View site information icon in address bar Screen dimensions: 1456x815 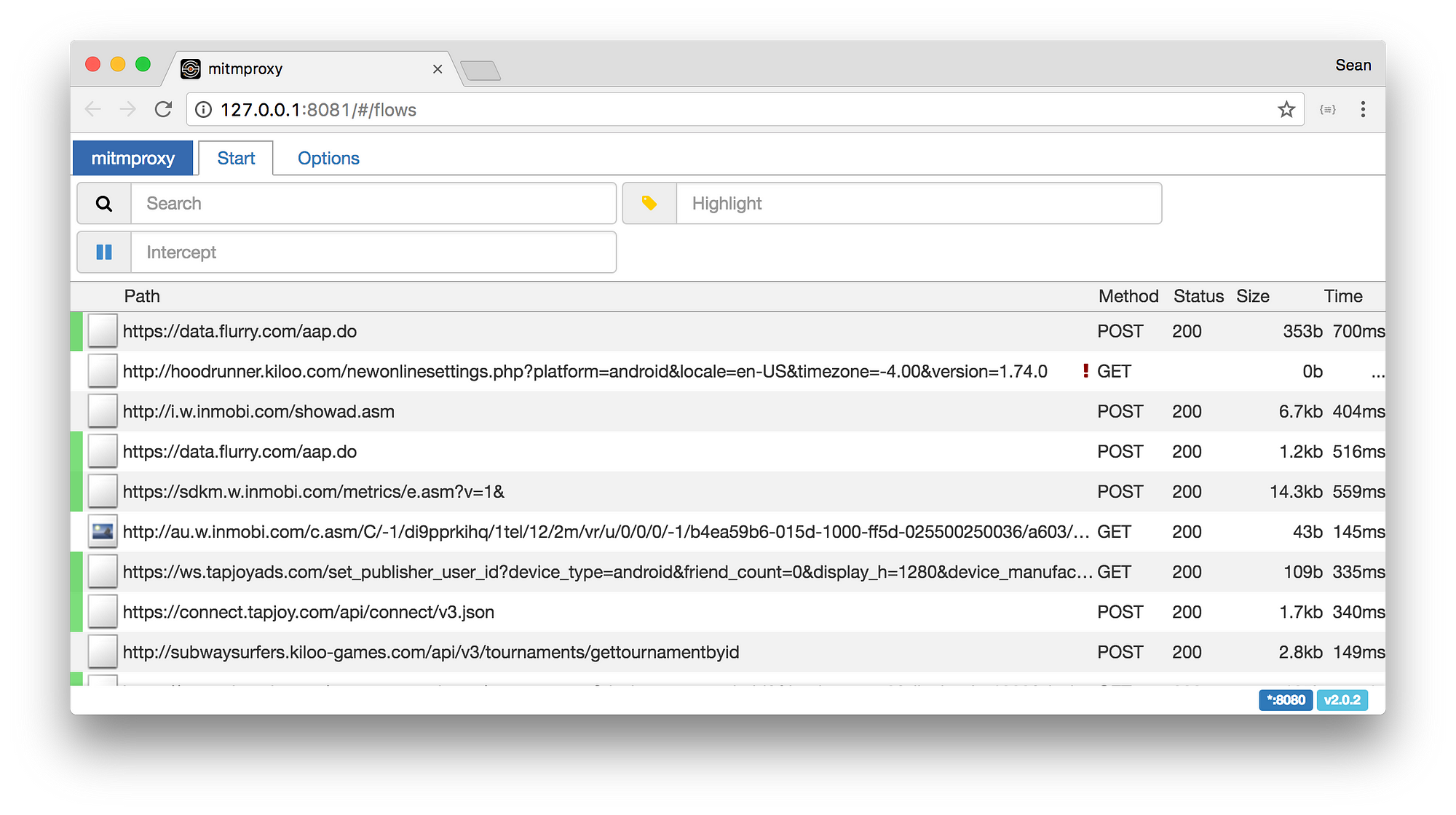(x=204, y=109)
